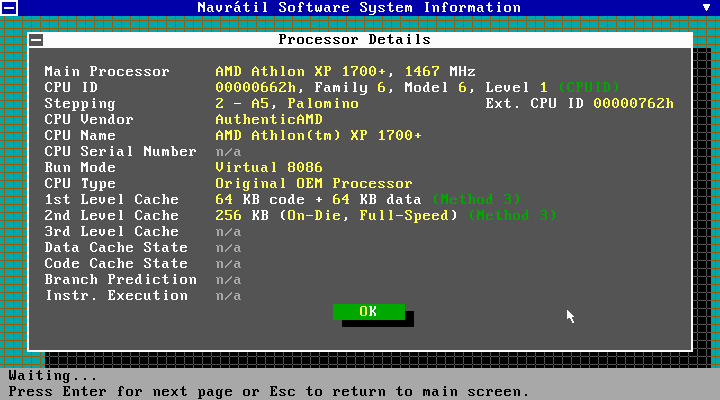This screenshot has height=400, width=720.
Task: Select the 'Stepping' label
Action: pos(80,104)
